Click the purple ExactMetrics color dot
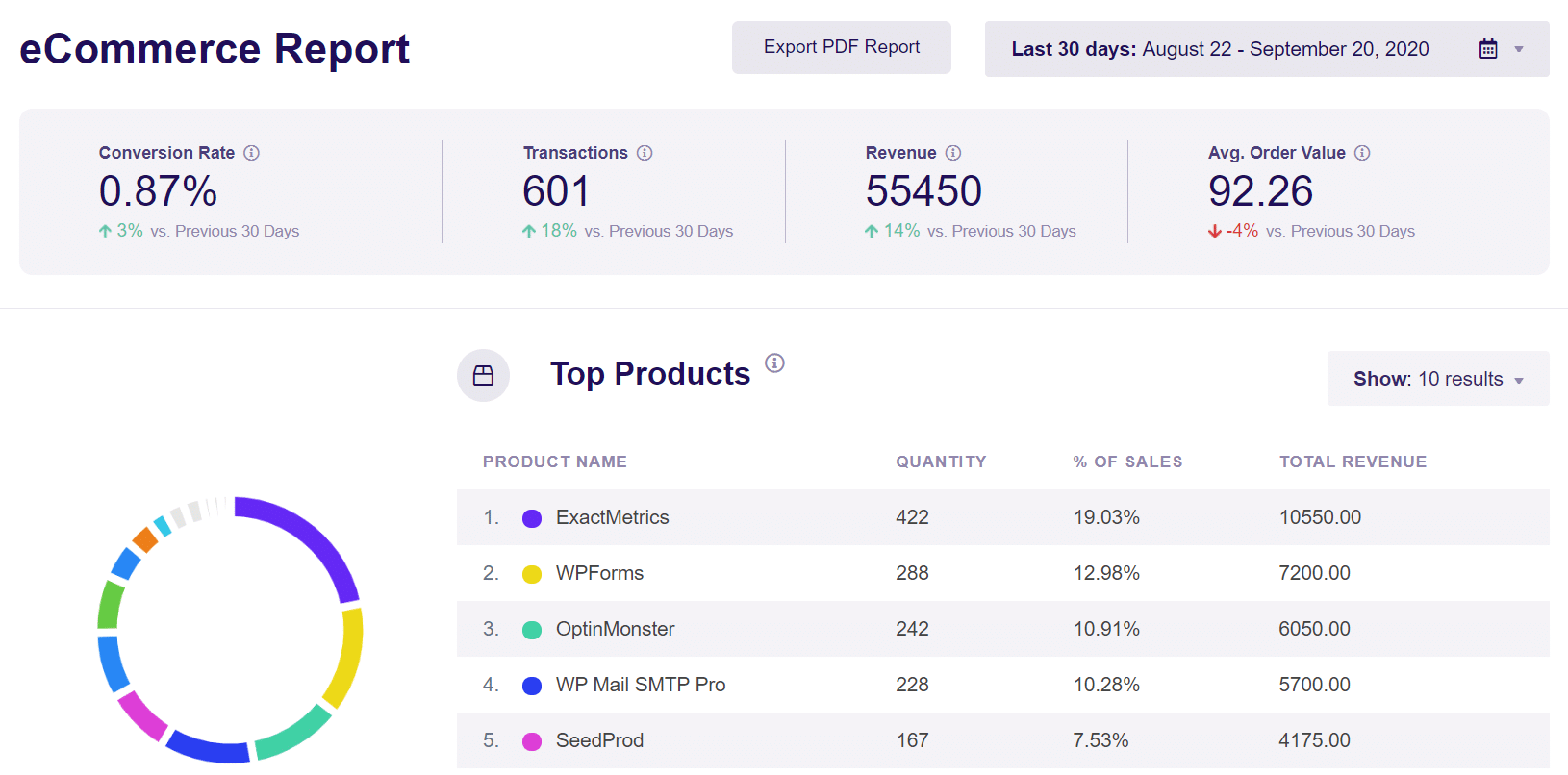1568x775 pixels. pyautogui.click(x=532, y=518)
